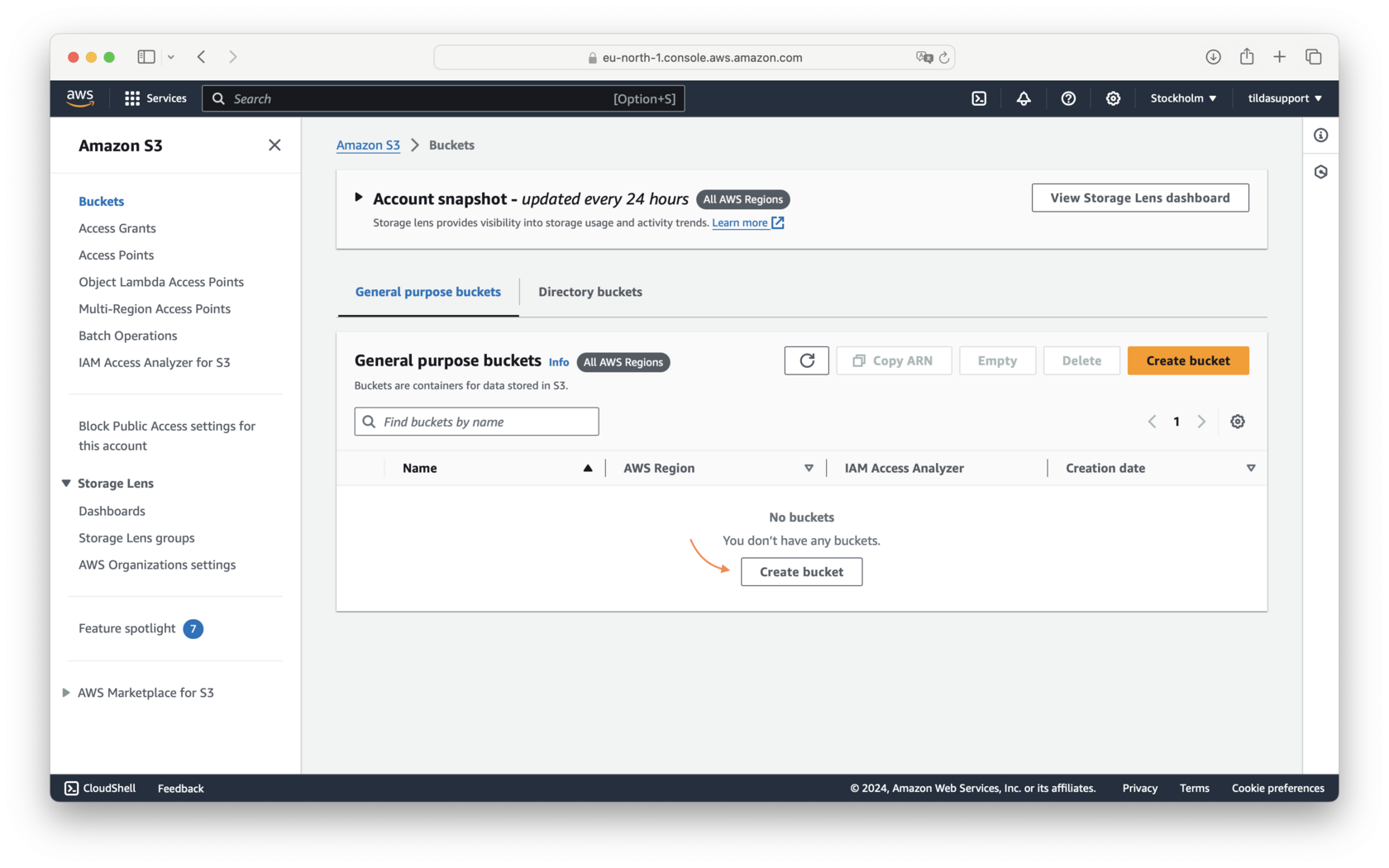Open Buckets in the sidebar

coord(101,201)
